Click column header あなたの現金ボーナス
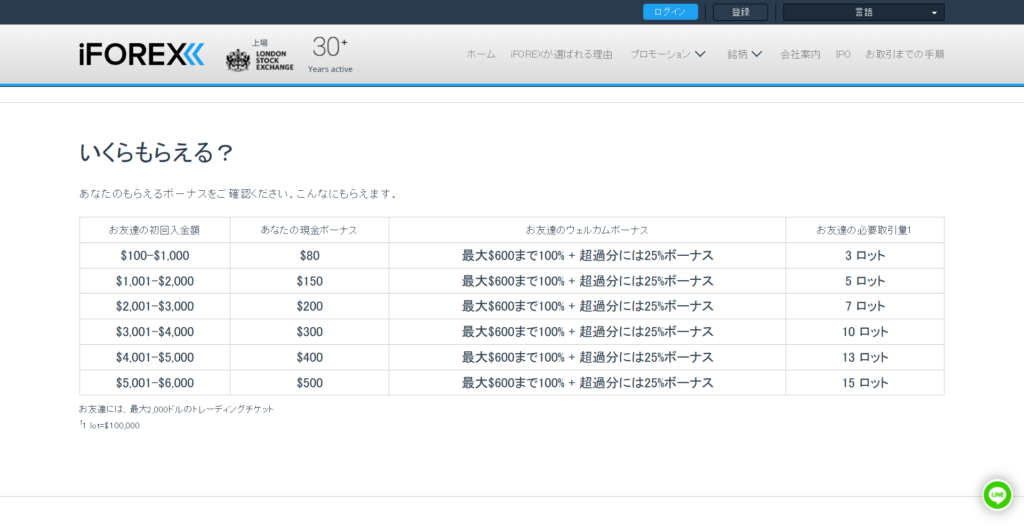This screenshot has height=527, width=1024. (309, 230)
